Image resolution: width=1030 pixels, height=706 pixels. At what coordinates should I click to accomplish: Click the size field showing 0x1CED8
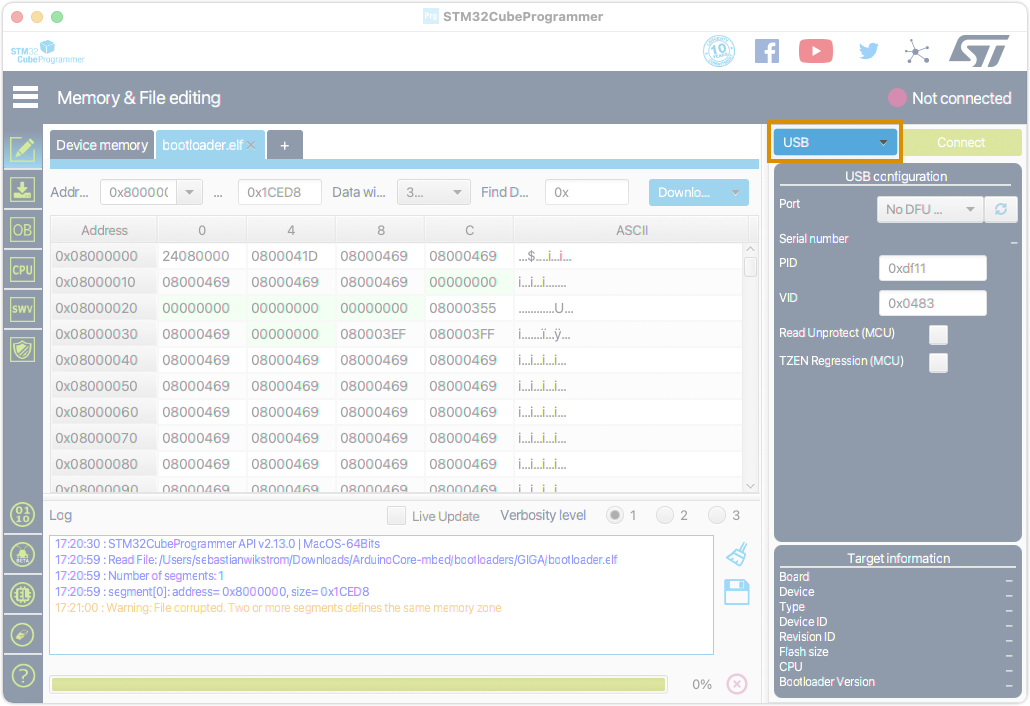pos(280,192)
